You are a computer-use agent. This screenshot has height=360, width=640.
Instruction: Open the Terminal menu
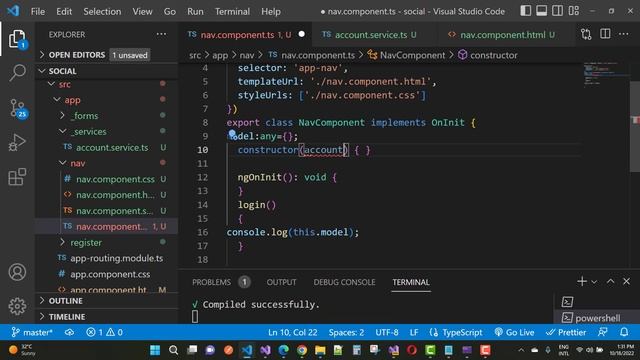point(232,11)
